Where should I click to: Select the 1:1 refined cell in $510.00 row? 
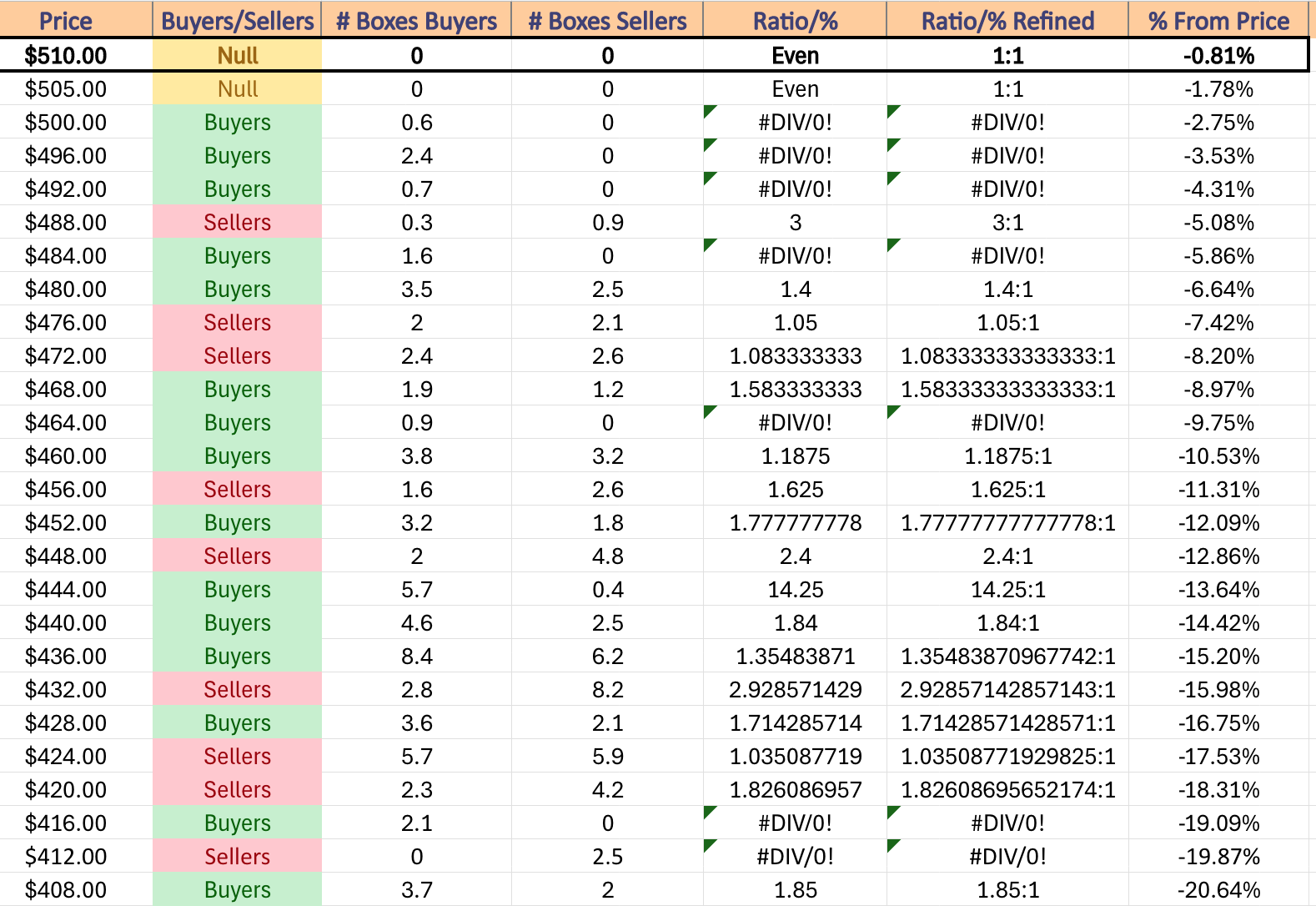(1007, 55)
